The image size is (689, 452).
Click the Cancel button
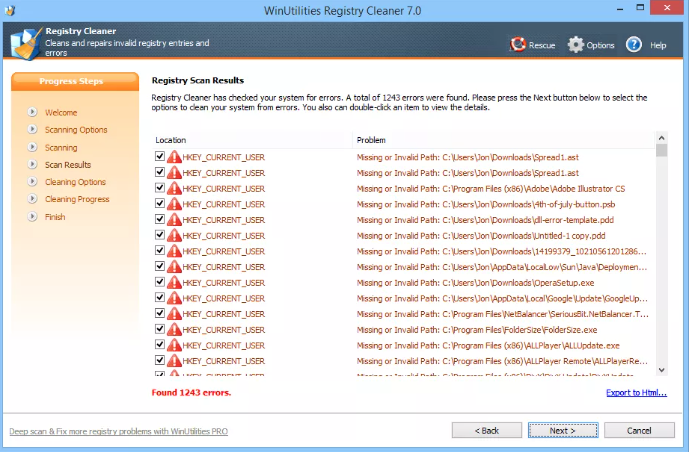[639, 430]
